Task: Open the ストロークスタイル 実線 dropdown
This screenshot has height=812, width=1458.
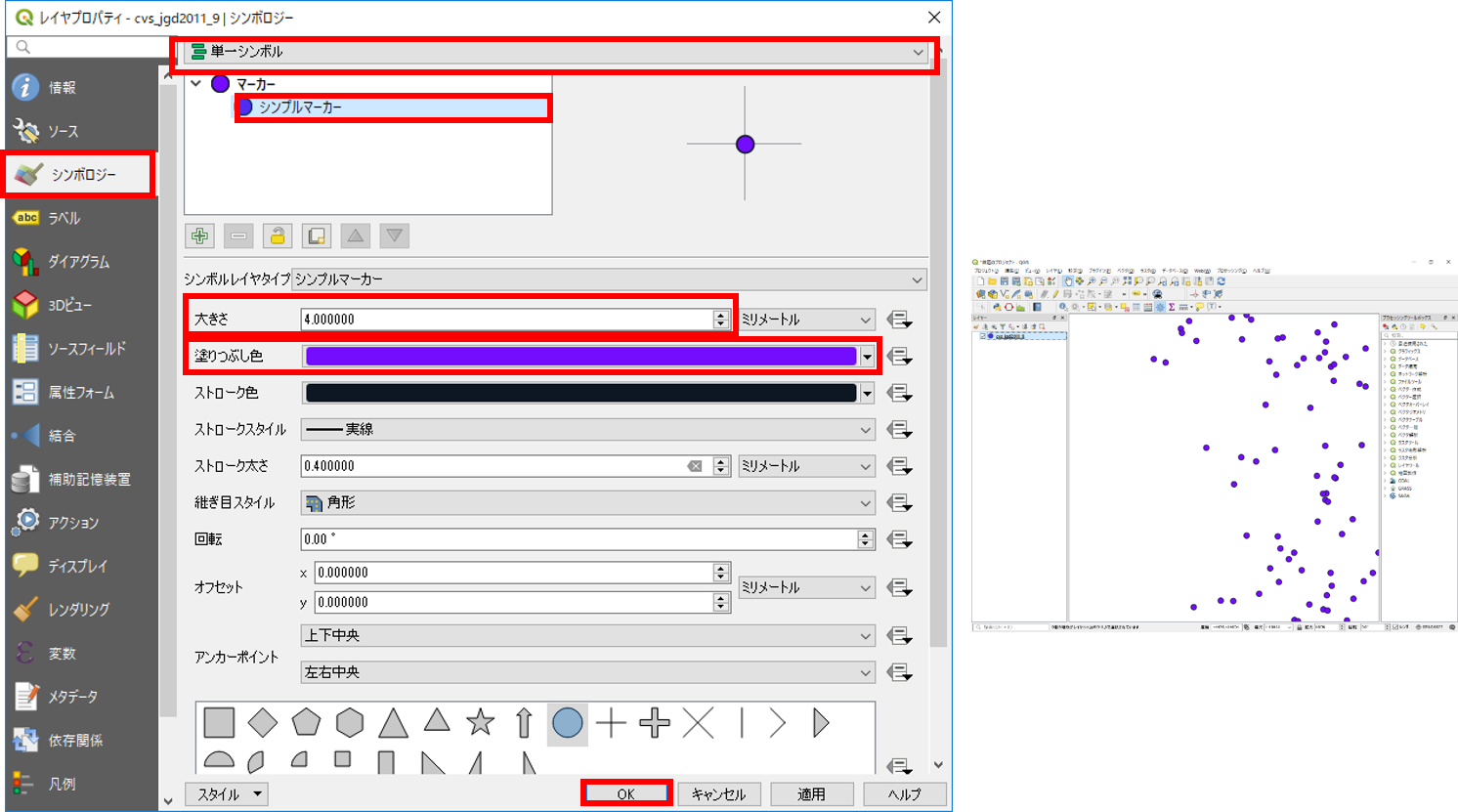Action: 587,430
